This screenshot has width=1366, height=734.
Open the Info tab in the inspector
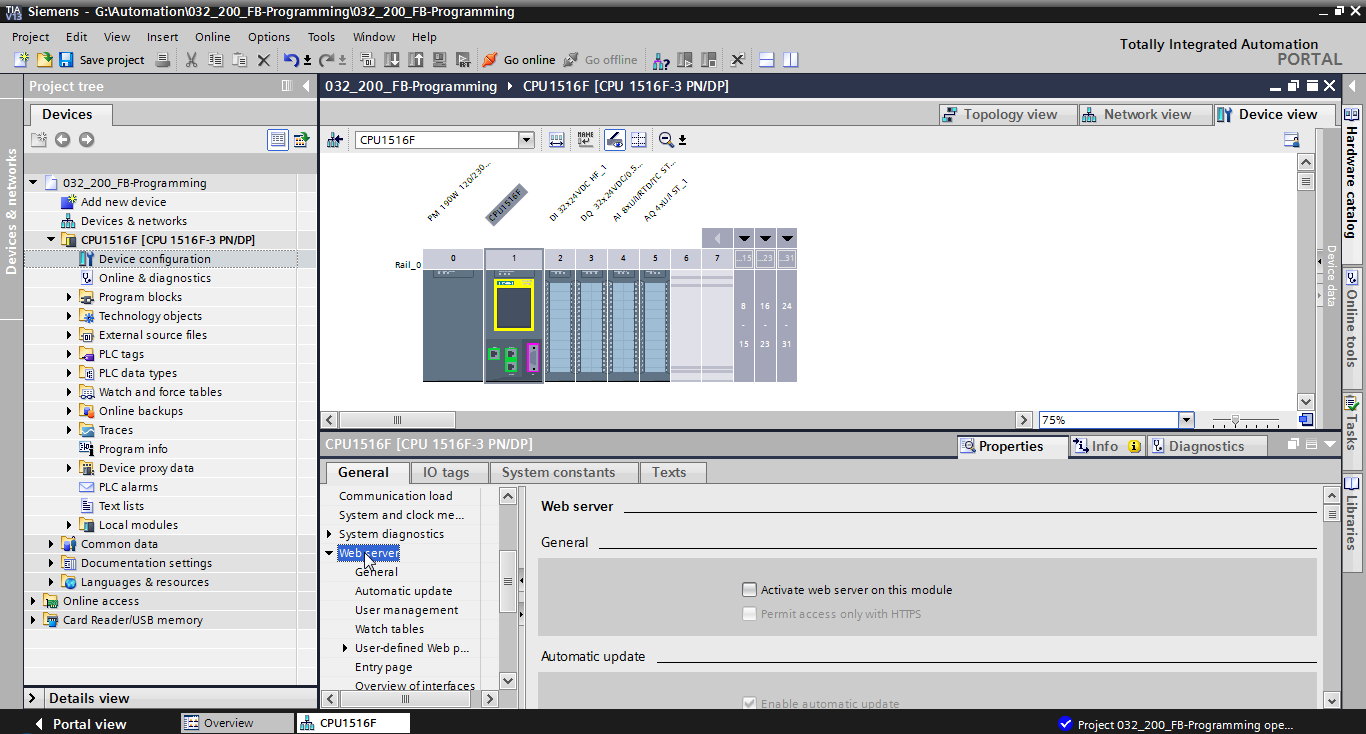(x=1106, y=446)
